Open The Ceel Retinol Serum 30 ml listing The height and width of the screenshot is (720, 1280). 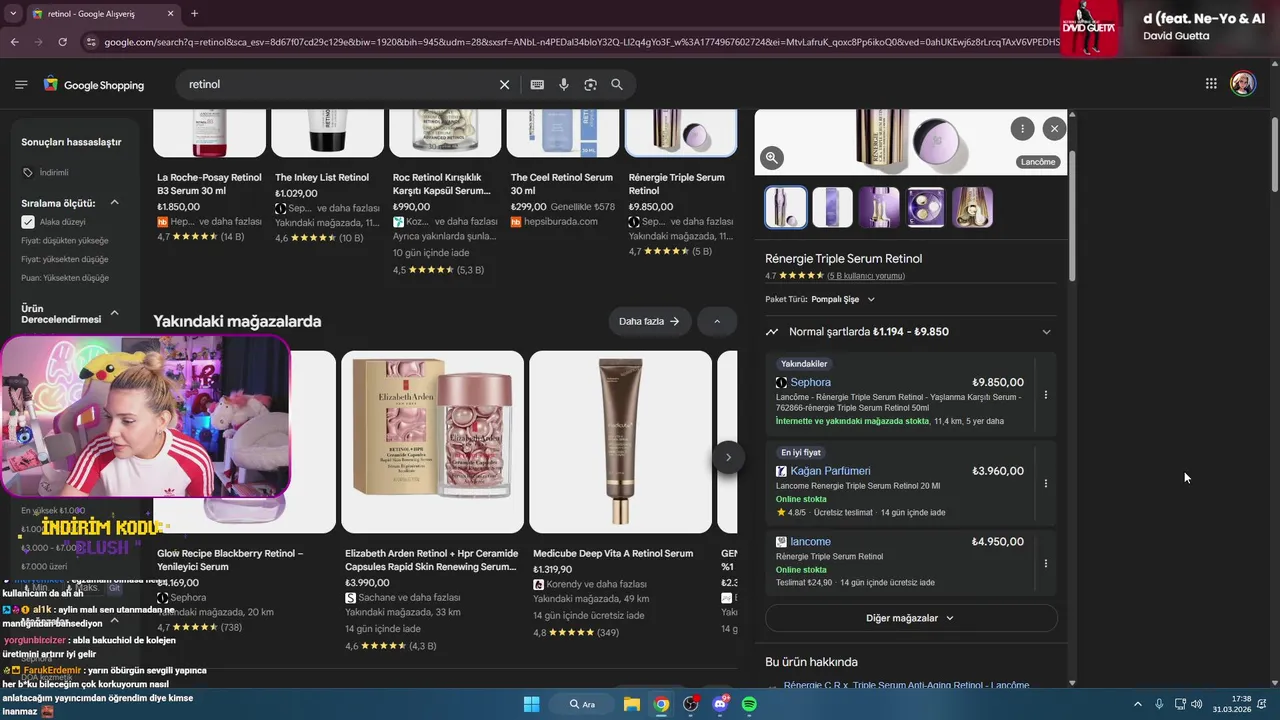pos(562,184)
